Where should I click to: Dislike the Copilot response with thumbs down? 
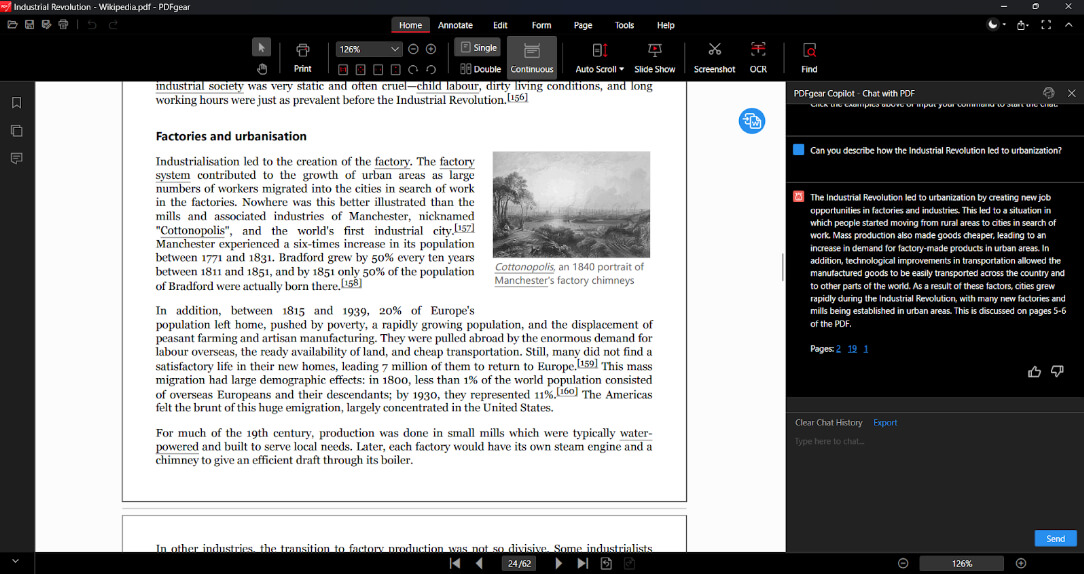pyautogui.click(x=1057, y=371)
